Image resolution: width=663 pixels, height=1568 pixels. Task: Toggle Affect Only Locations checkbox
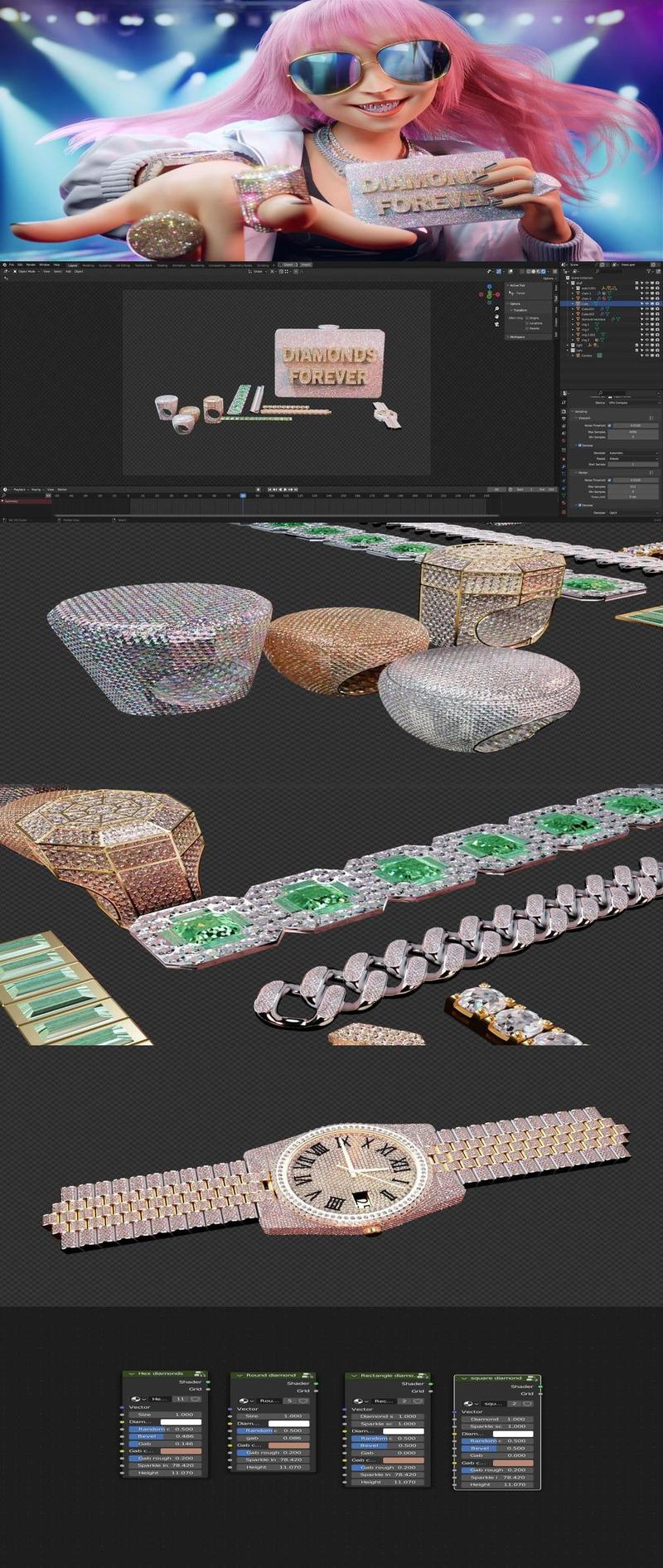[x=527, y=323]
